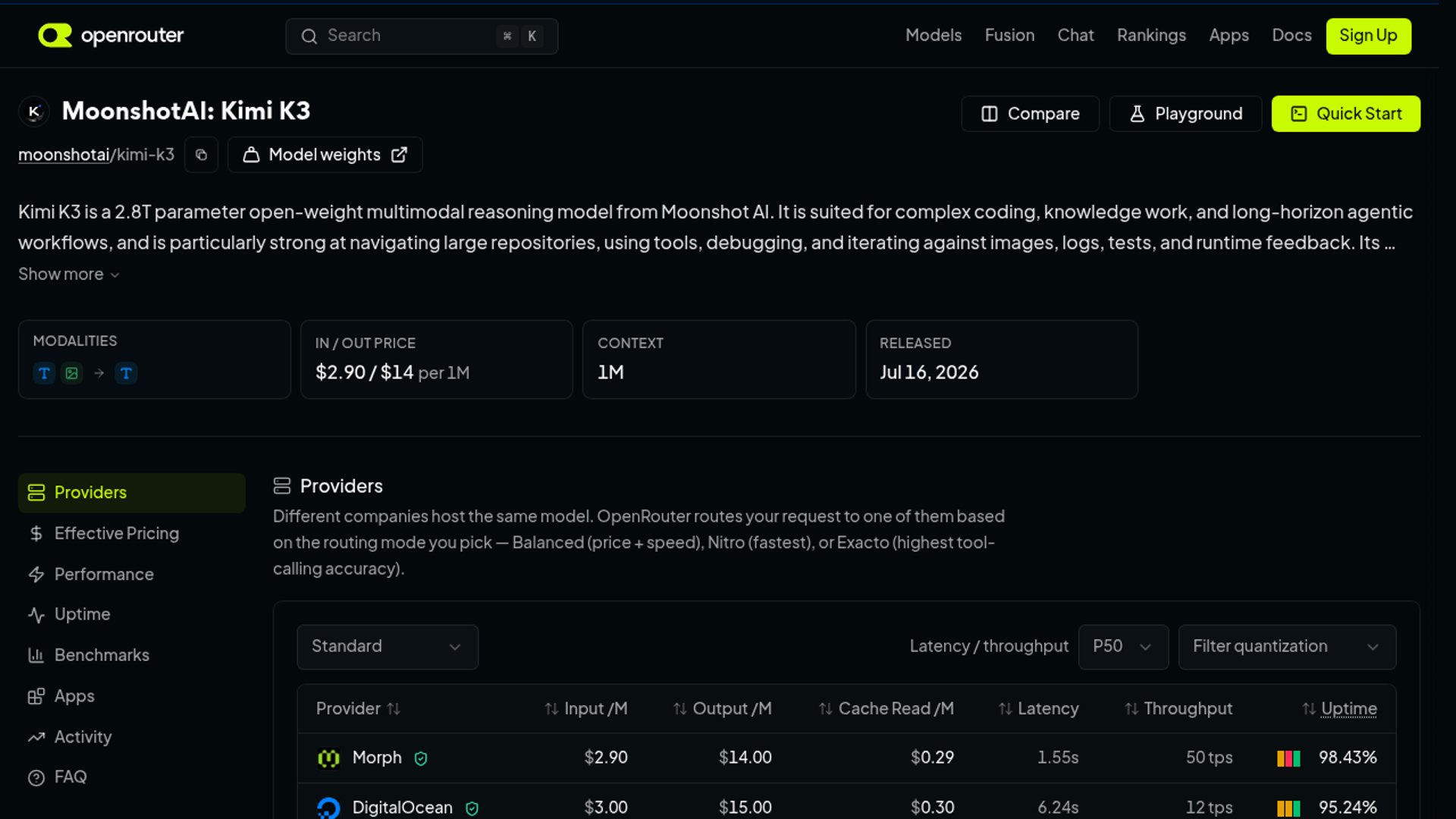Click DigitalOcean's uptime status bars
Image resolution: width=1456 pixels, height=819 pixels.
(1288, 808)
